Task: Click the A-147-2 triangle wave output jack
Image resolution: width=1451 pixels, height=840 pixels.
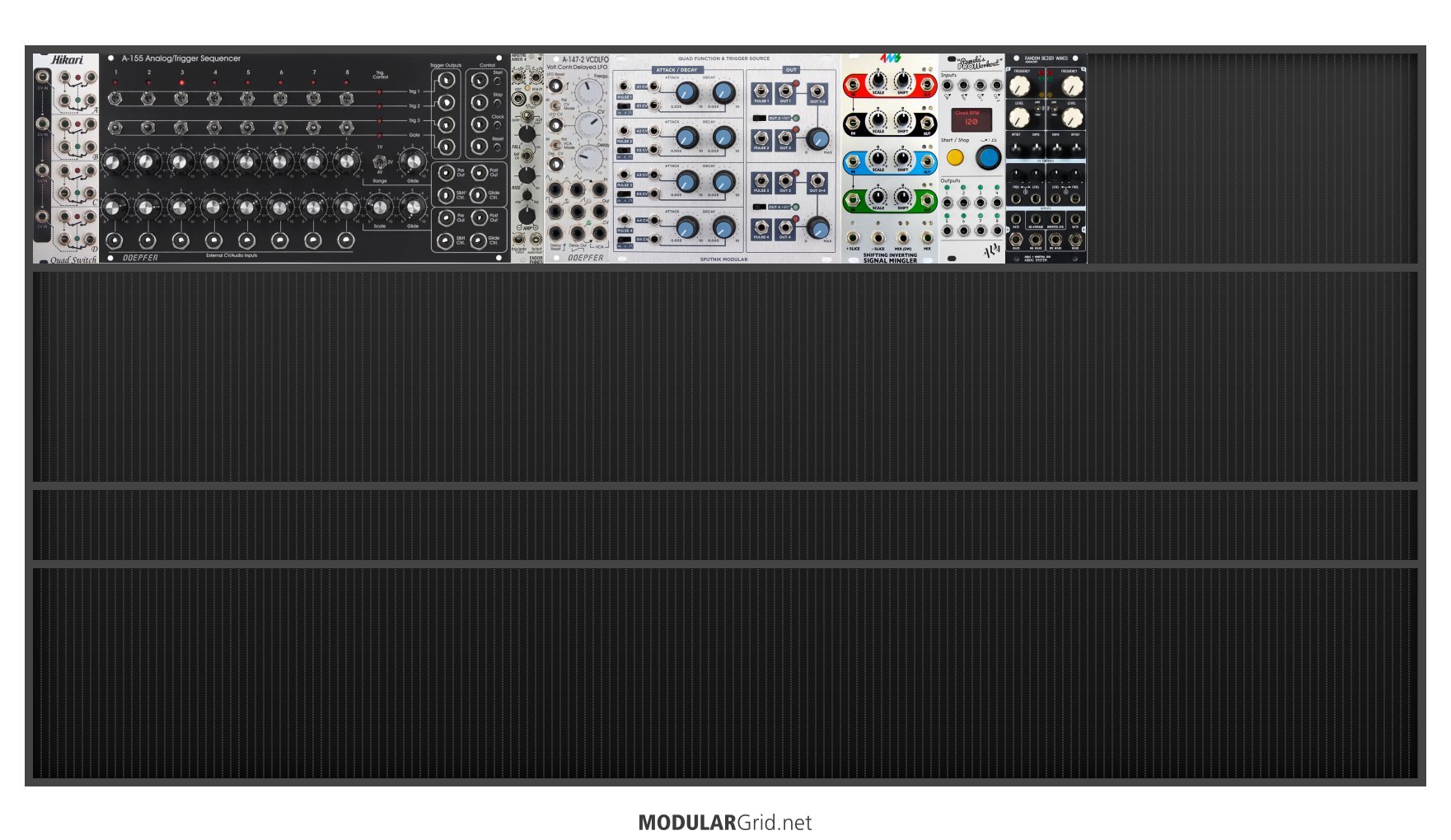Action: coord(578,191)
